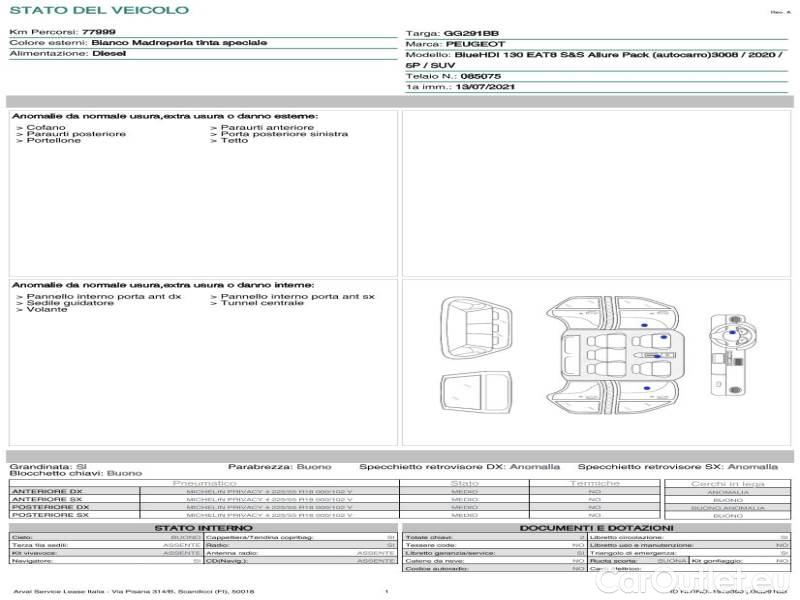Click blue marker on upper front door panel
800x600 pixels.
[x=644, y=325]
